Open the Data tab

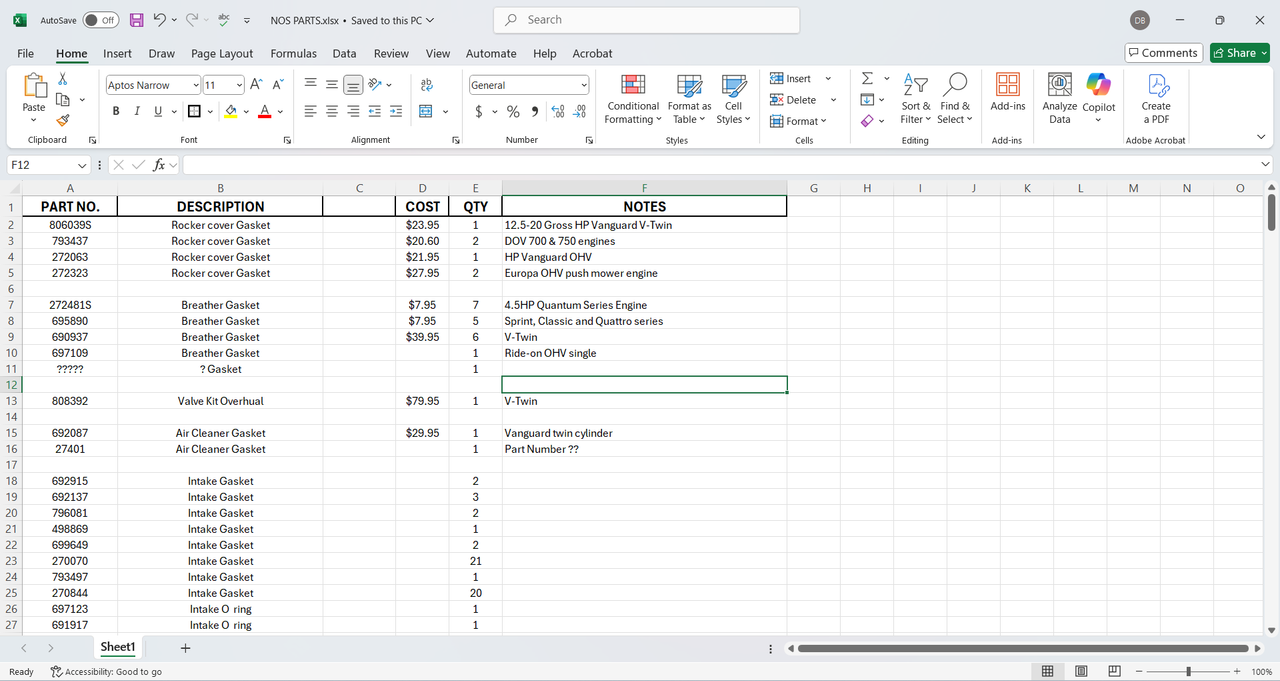344,54
